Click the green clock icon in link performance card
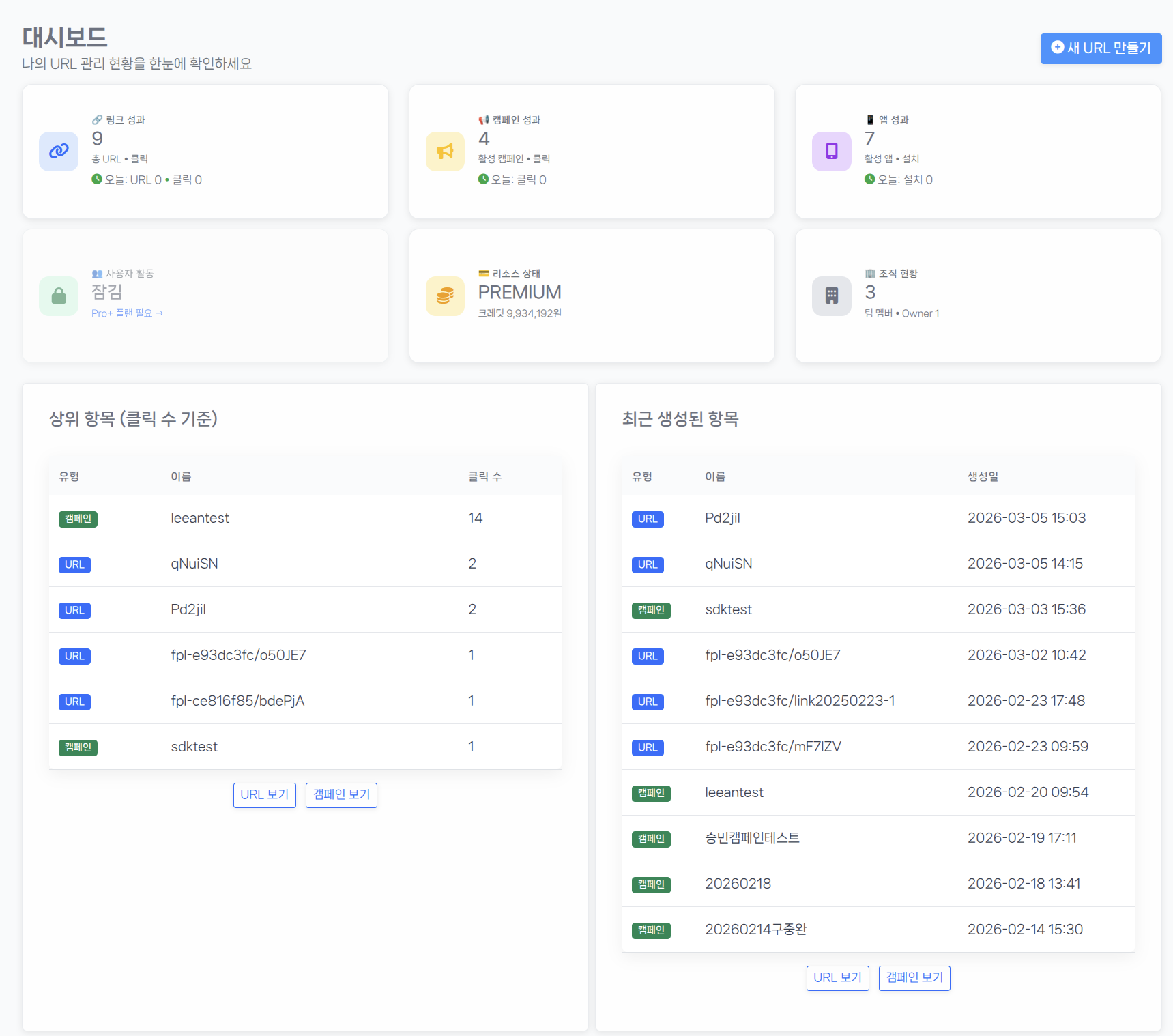Image resolution: width=1173 pixels, height=1036 pixels. coord(97,179)
